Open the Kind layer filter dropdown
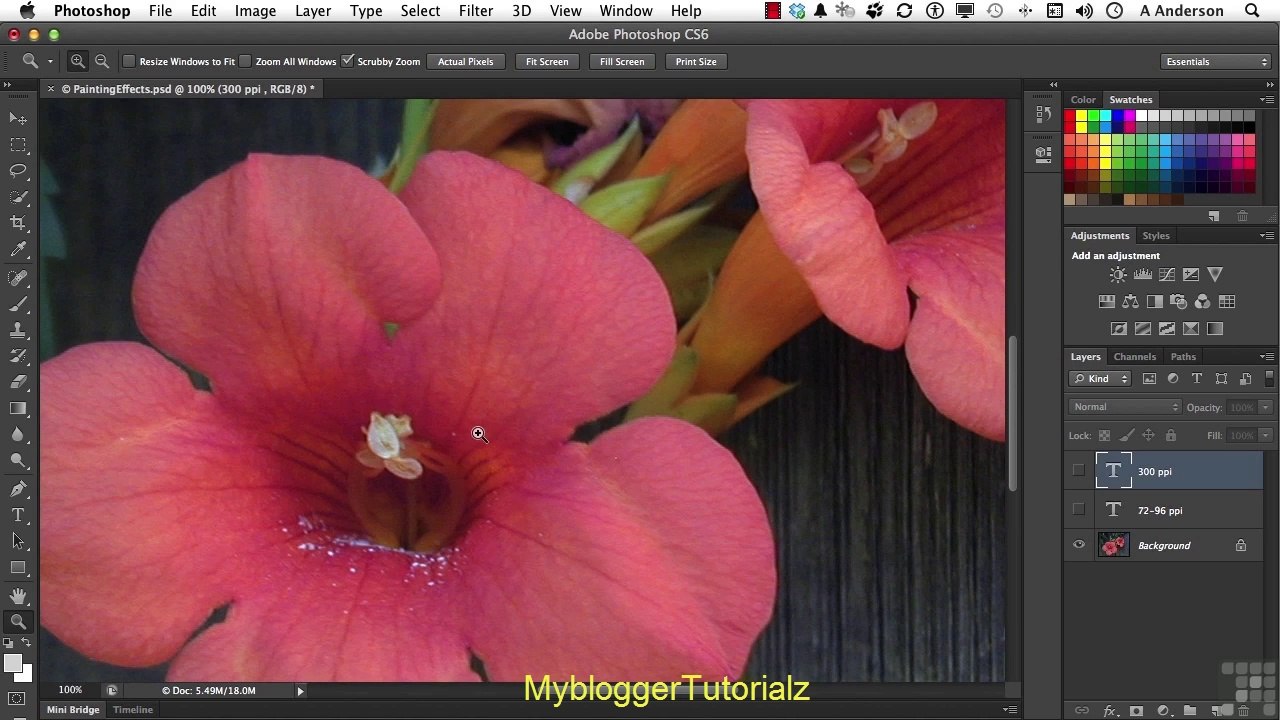Viewport: 1280px width, 720px height. pyautogui.click(x=1100, y=379)
